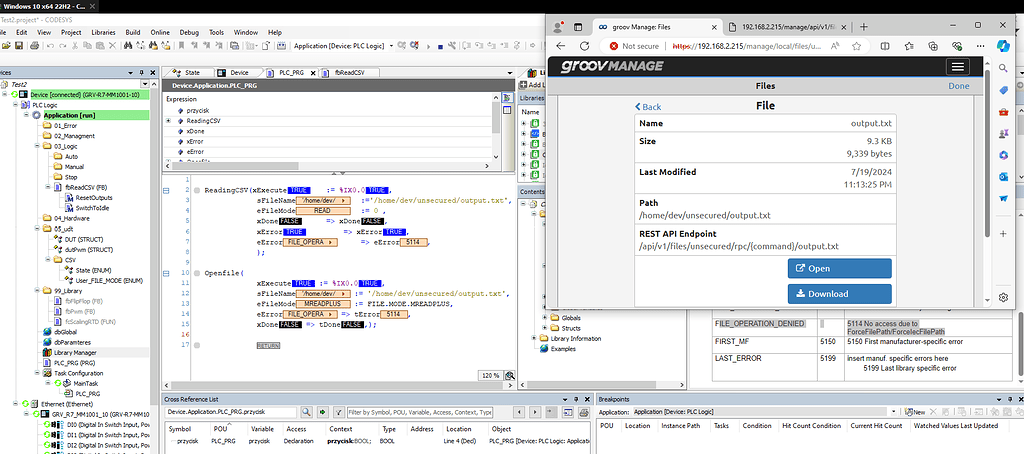Toggle breakpoint circle on line 2
The height and width of the screenshot is (454, 1024).
(x=197, y=190)
